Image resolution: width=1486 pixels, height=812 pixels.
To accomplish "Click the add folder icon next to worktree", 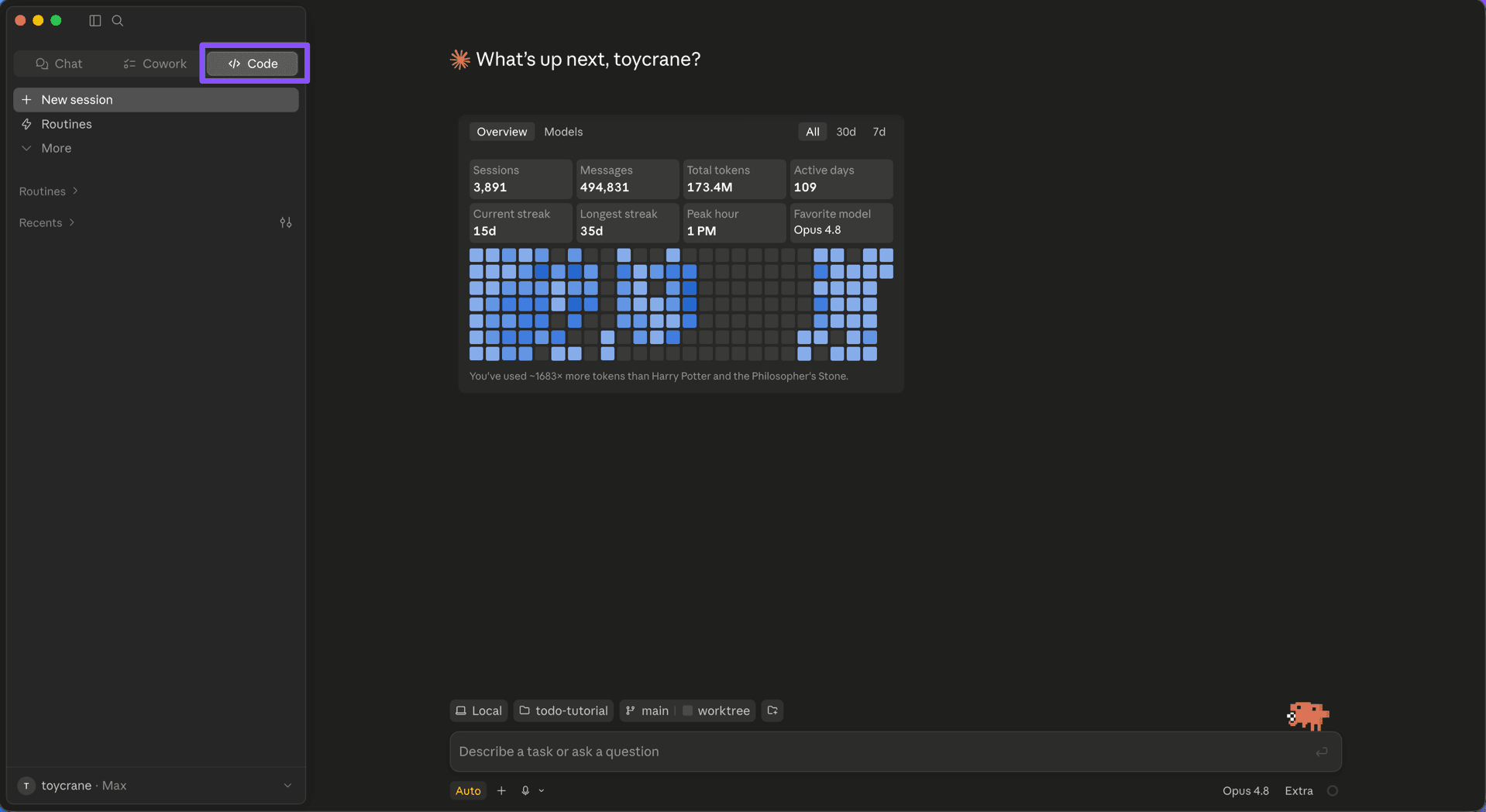I will point(772,710).
